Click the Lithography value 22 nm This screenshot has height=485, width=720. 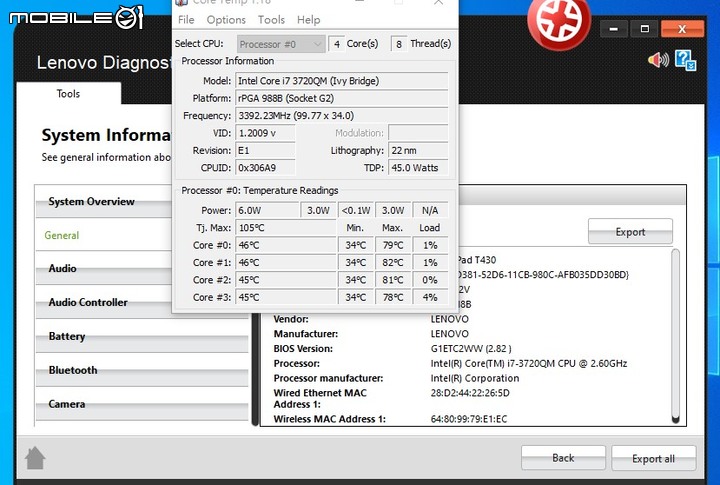point(418,151)
